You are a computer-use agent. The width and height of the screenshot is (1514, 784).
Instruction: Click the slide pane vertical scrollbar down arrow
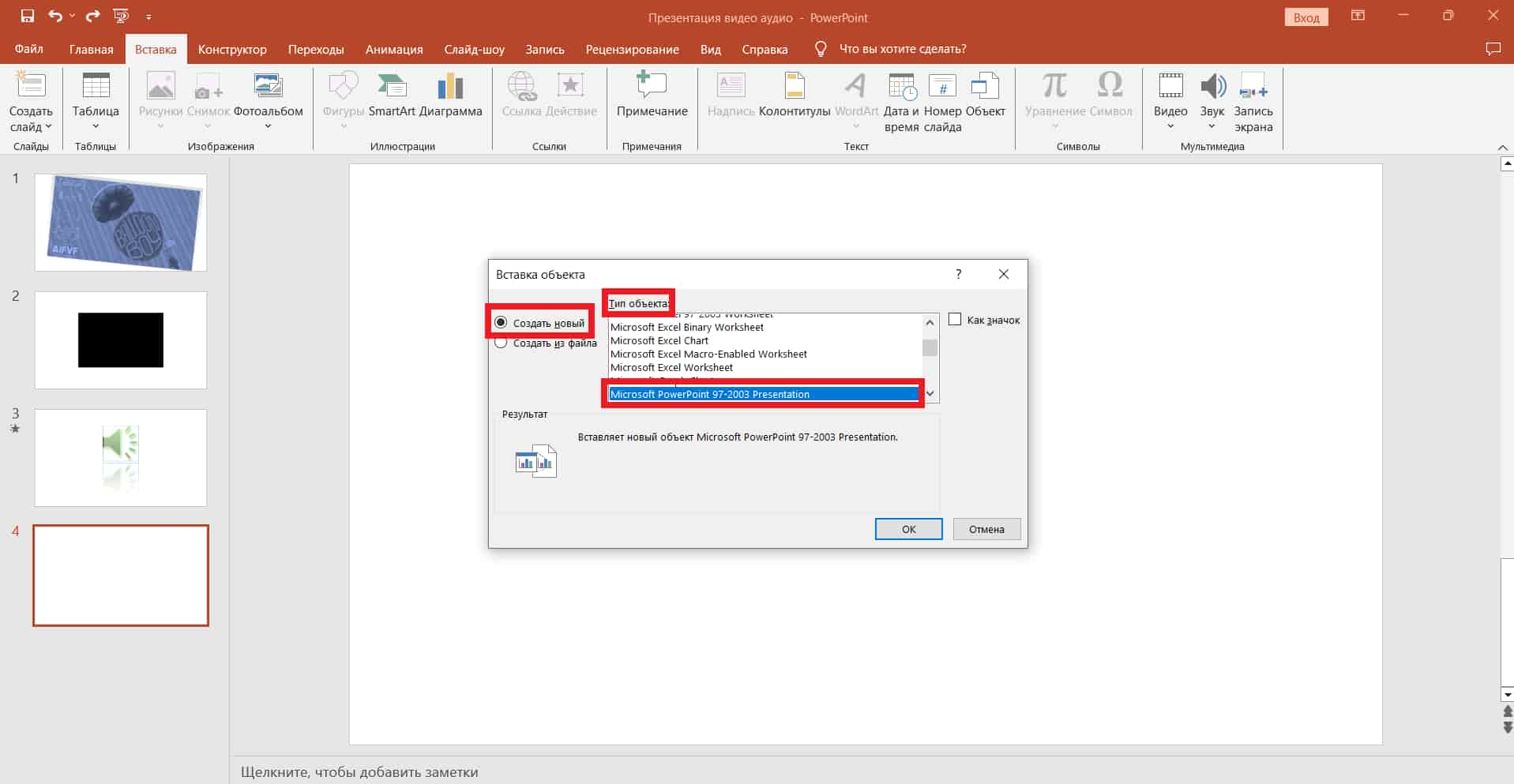tap(1507, 695)
